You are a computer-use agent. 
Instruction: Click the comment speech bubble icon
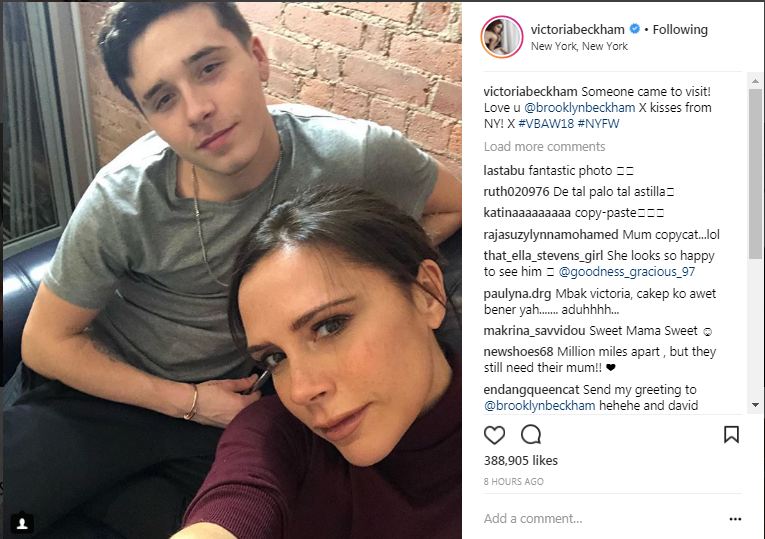point(531,434)
